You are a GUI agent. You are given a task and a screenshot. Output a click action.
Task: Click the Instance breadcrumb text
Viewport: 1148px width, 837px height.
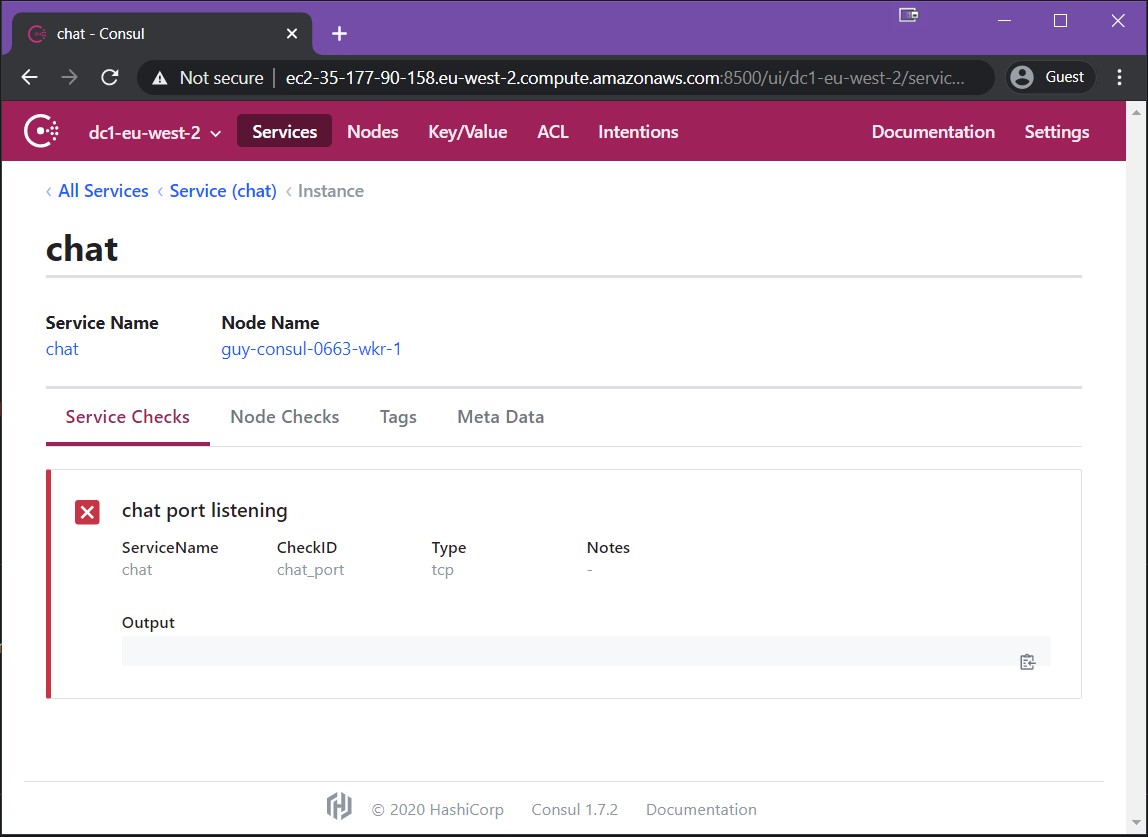[x=330, y=191]
